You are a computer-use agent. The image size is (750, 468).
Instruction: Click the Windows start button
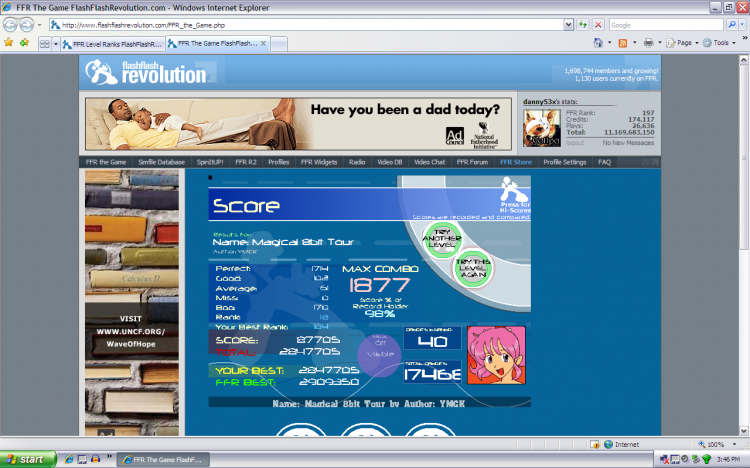pos(28,459)
